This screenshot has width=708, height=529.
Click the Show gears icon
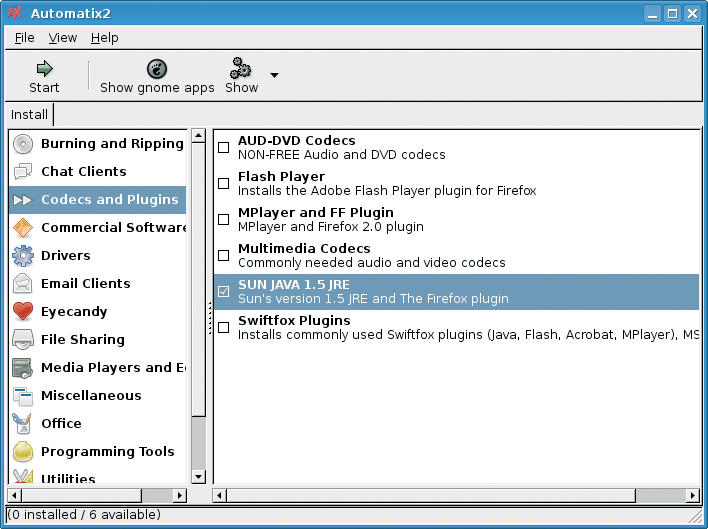click(240, 68)
